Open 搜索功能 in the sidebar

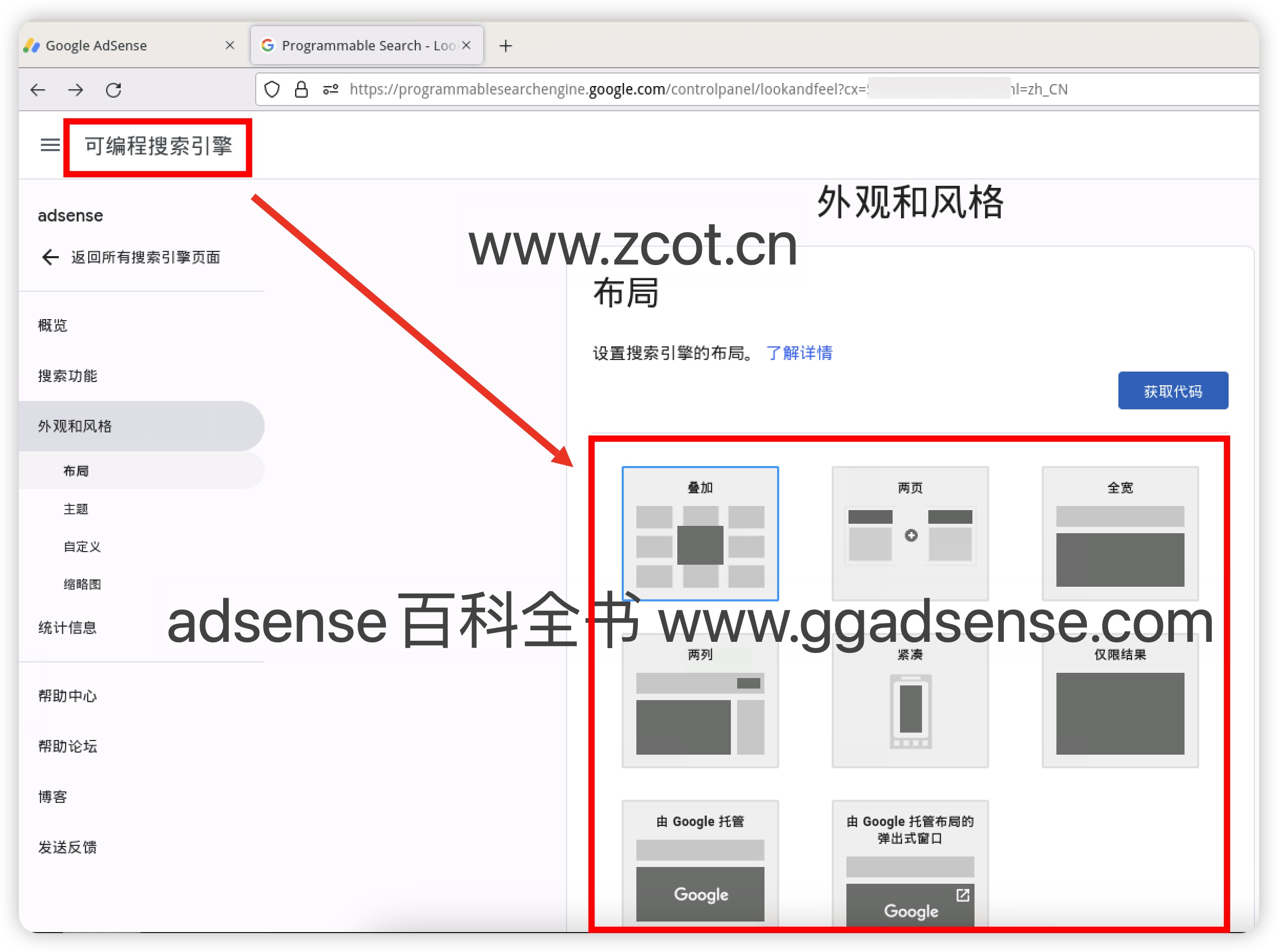[x=67, y=376]
